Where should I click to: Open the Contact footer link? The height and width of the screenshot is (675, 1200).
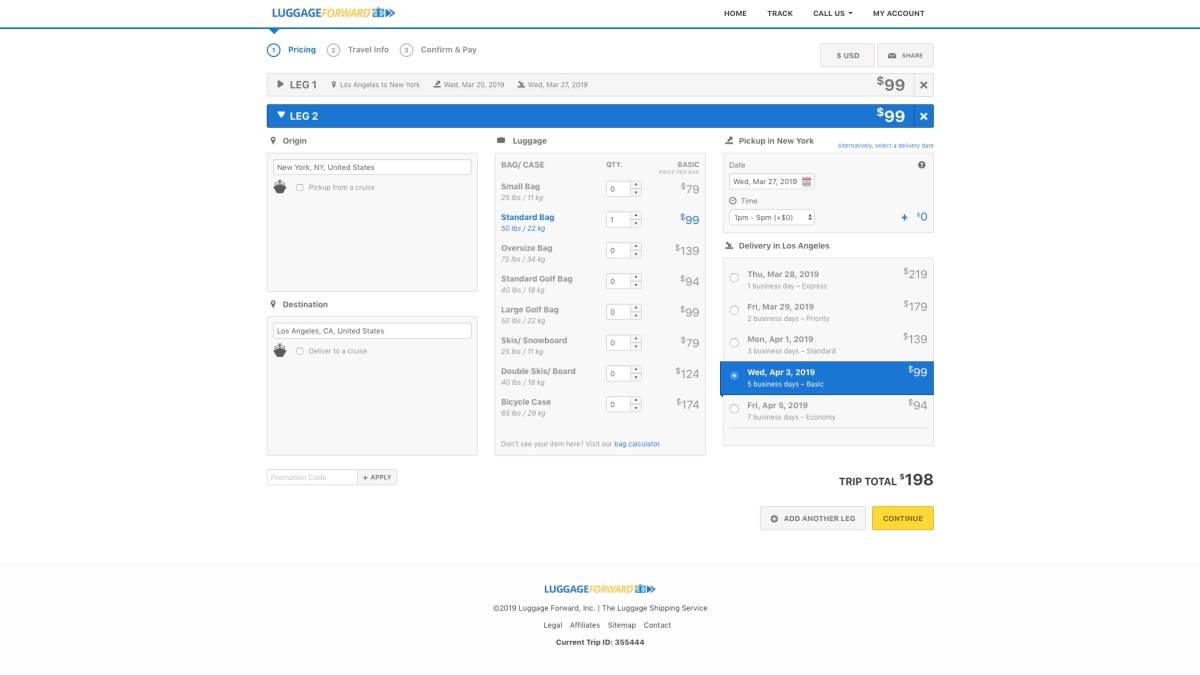(x=657, y=625)
